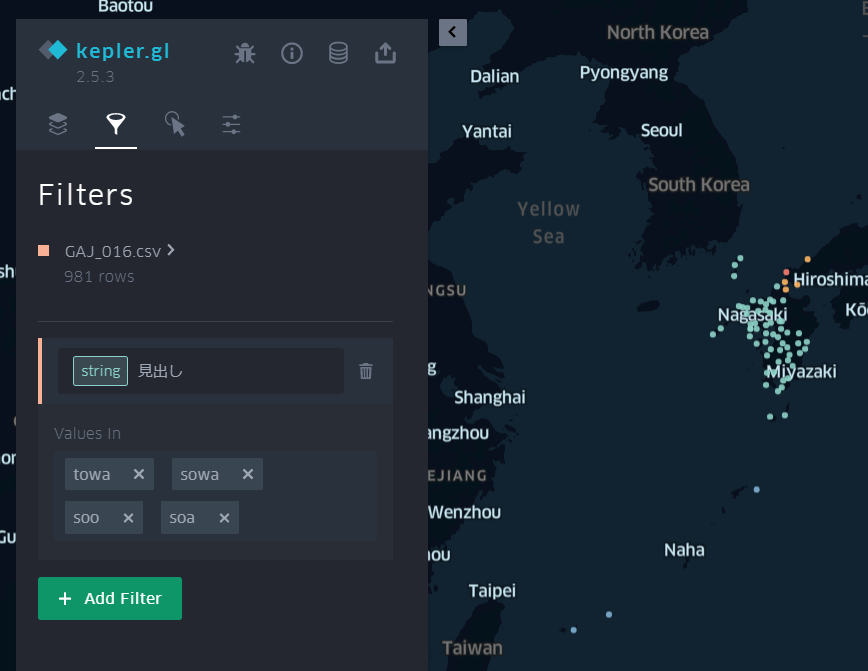
Task: Click the bug report icon
Action: (245, 53)
